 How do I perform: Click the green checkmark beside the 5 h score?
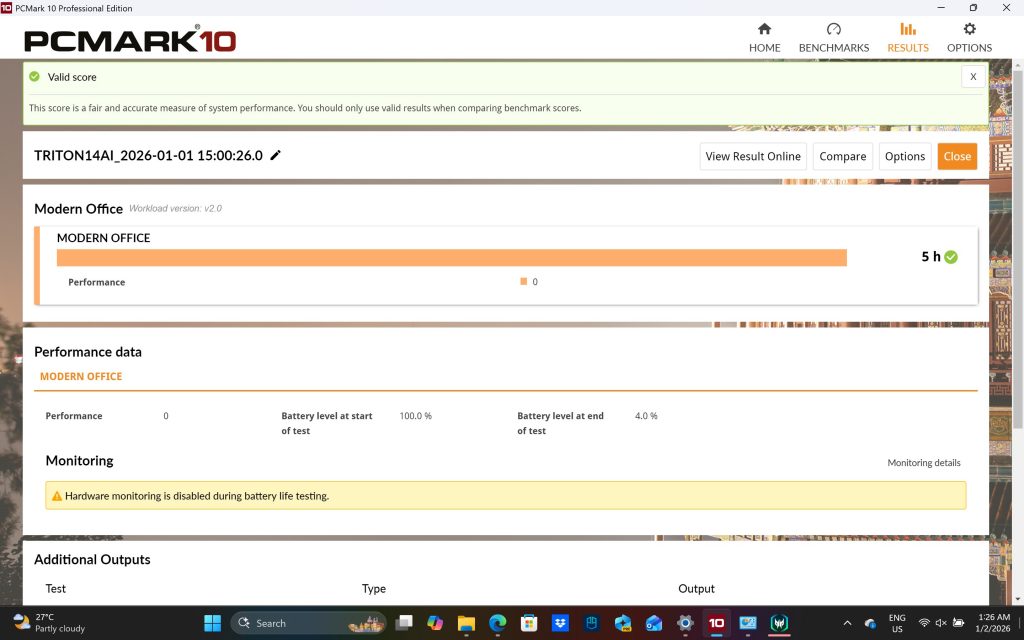(950, 256)
